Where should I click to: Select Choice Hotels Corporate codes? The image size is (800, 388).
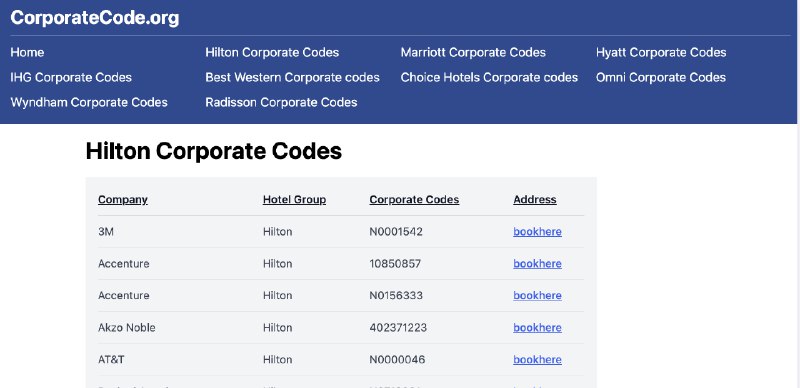(489, 78)
